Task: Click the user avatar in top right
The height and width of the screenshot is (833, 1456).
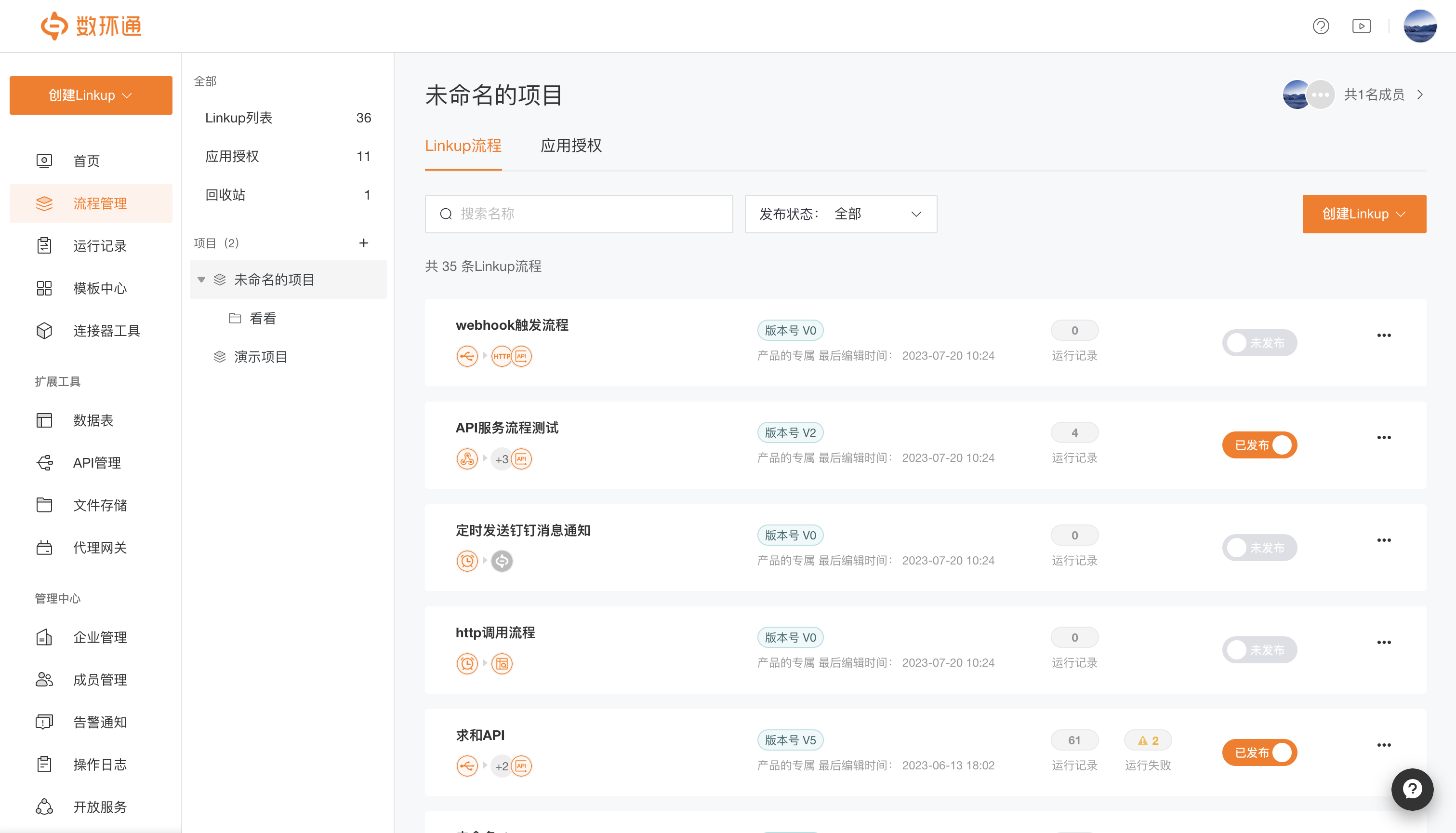Action: 1419,26
